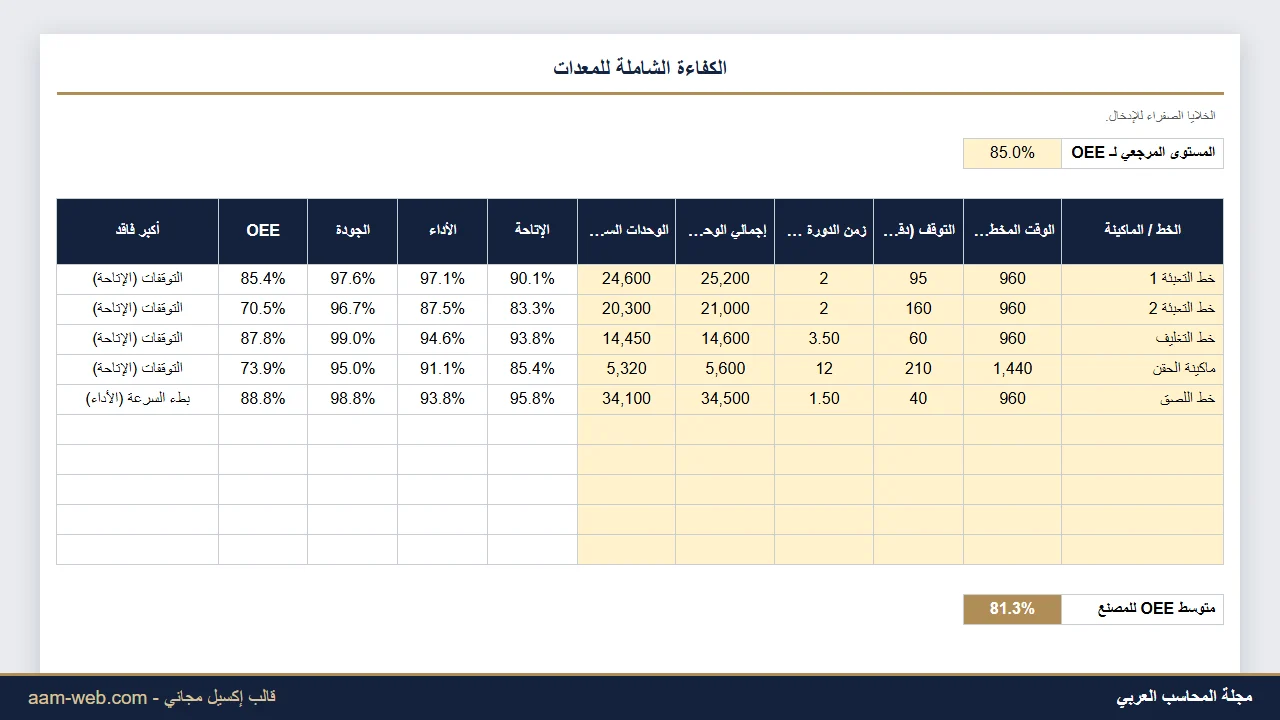Select the الخط / الماكينة column header
Screen dimensions: 1280x720
[x=1142, y=230]
